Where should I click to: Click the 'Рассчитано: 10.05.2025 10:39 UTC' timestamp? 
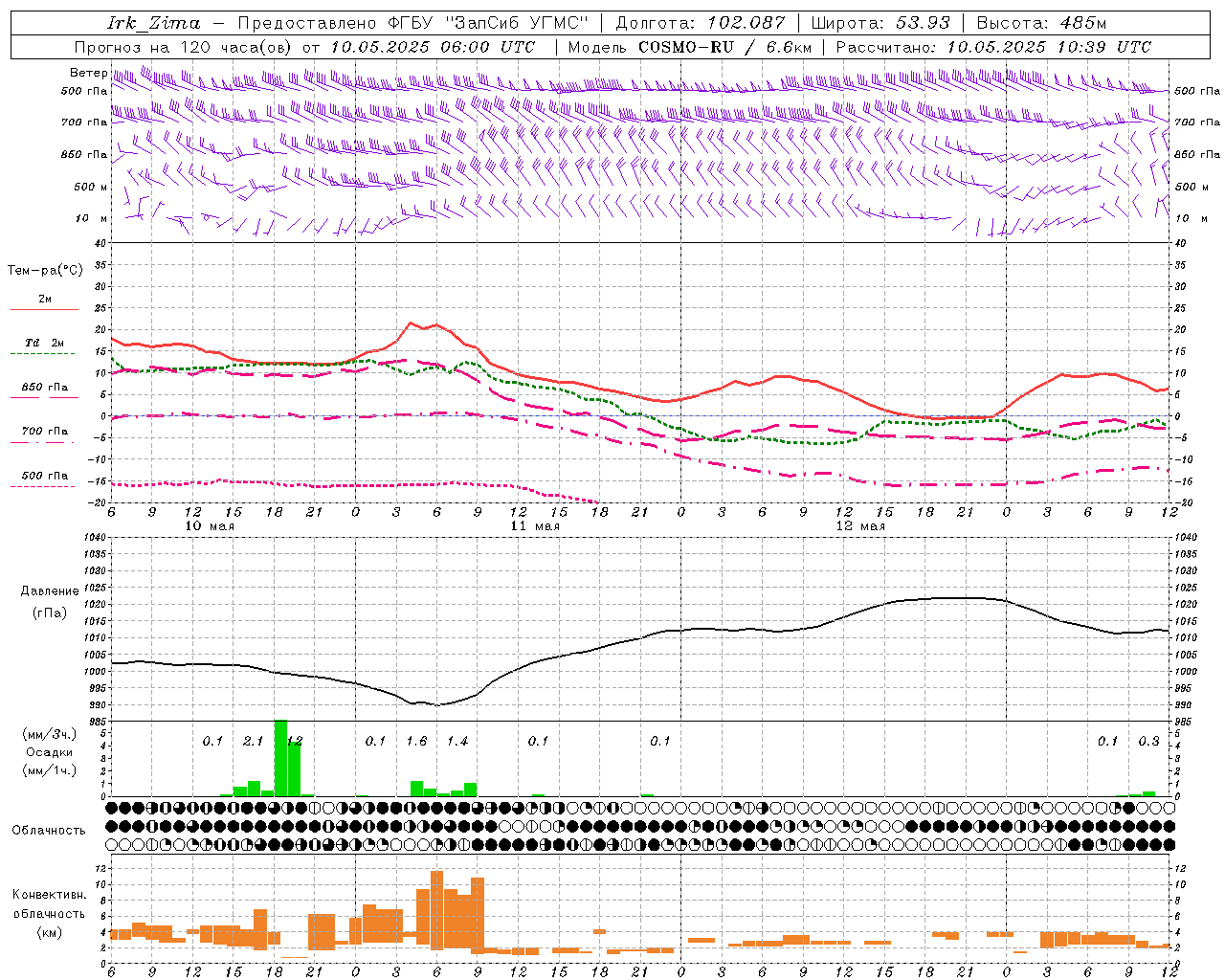pos(993,47)
